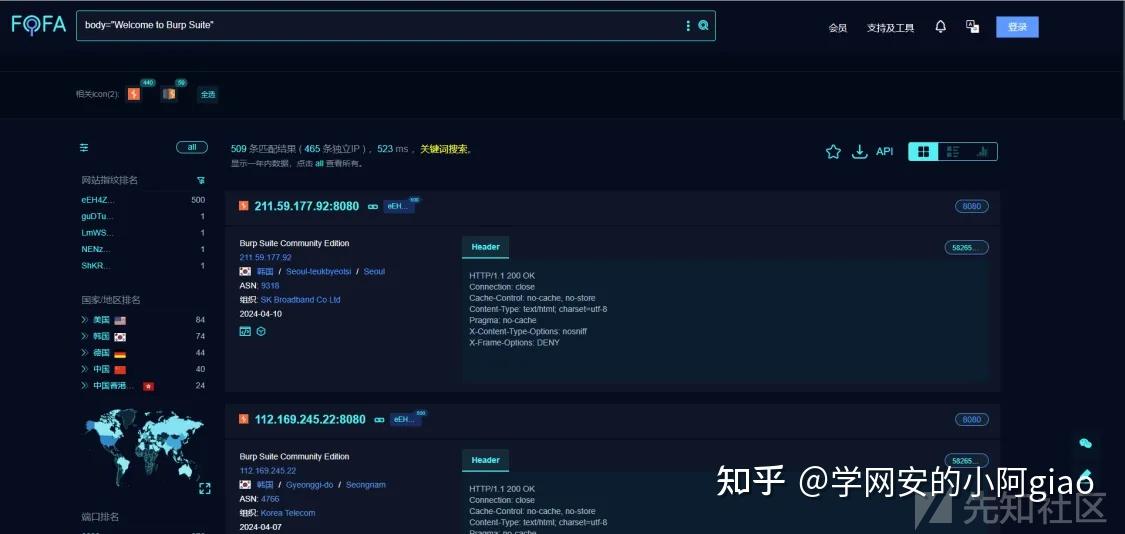Switch language with the translate icon

[x=972, y=27]
